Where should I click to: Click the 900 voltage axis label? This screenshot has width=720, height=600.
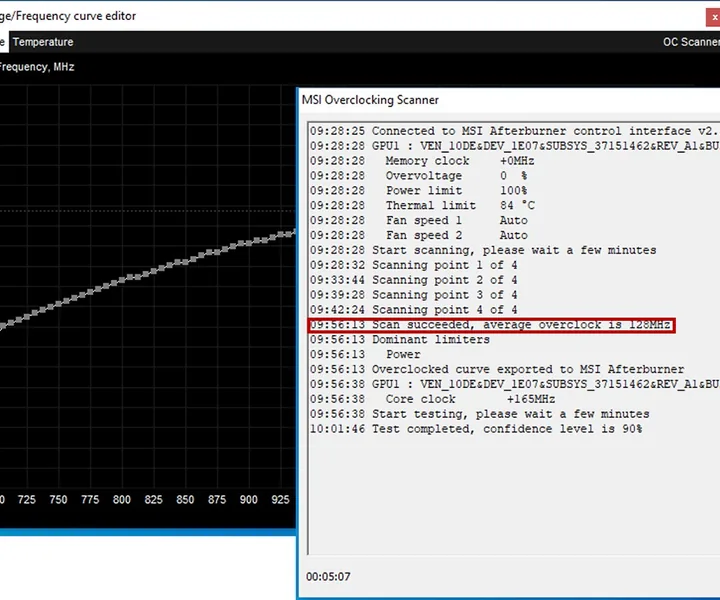(248, 499)
